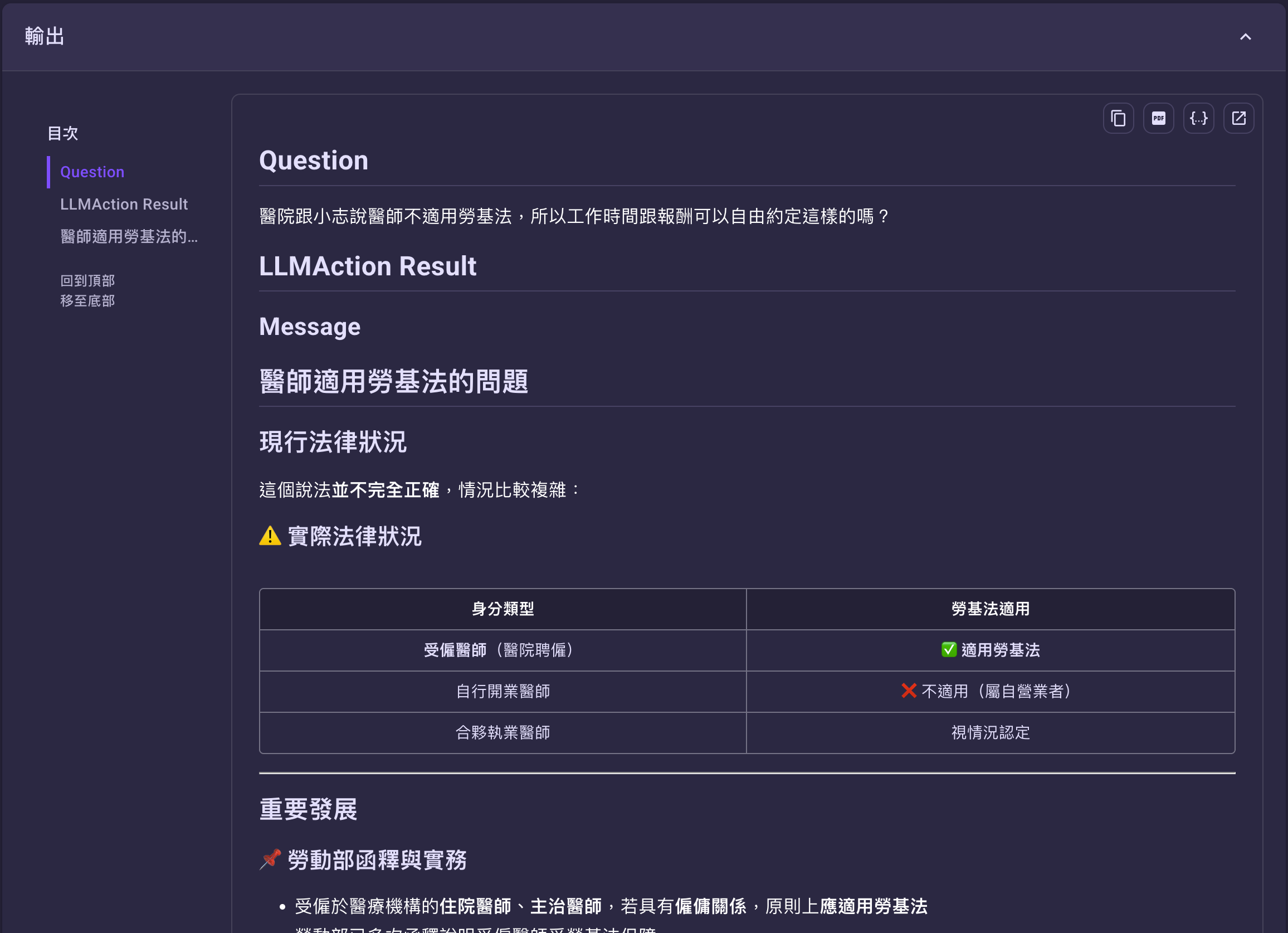The height and width of the screenshot is (933, 1288).
Task: Click bold text 並不完全正確
Action: click(x=385, y=490)
